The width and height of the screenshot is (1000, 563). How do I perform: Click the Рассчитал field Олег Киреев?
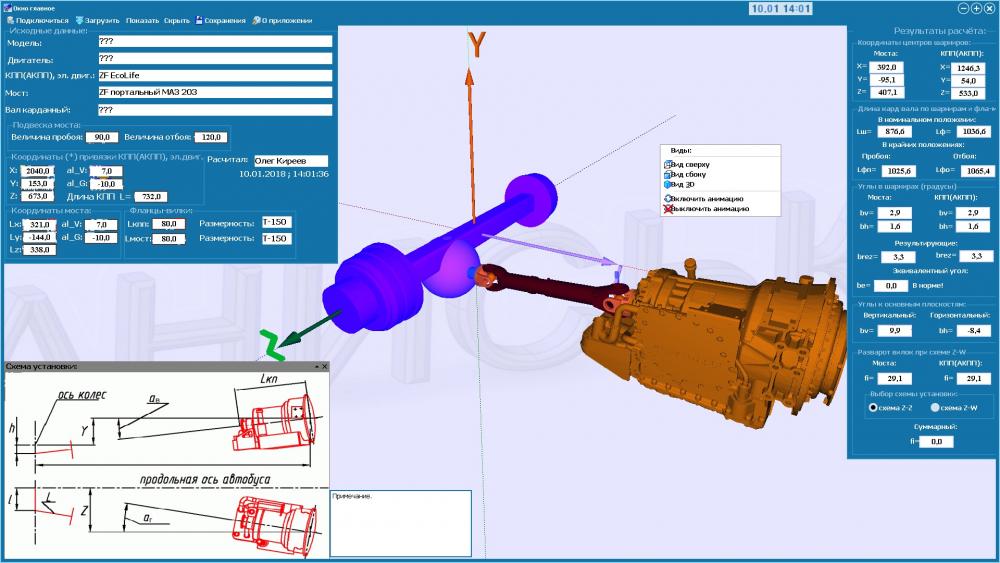[x=291, y=161]
